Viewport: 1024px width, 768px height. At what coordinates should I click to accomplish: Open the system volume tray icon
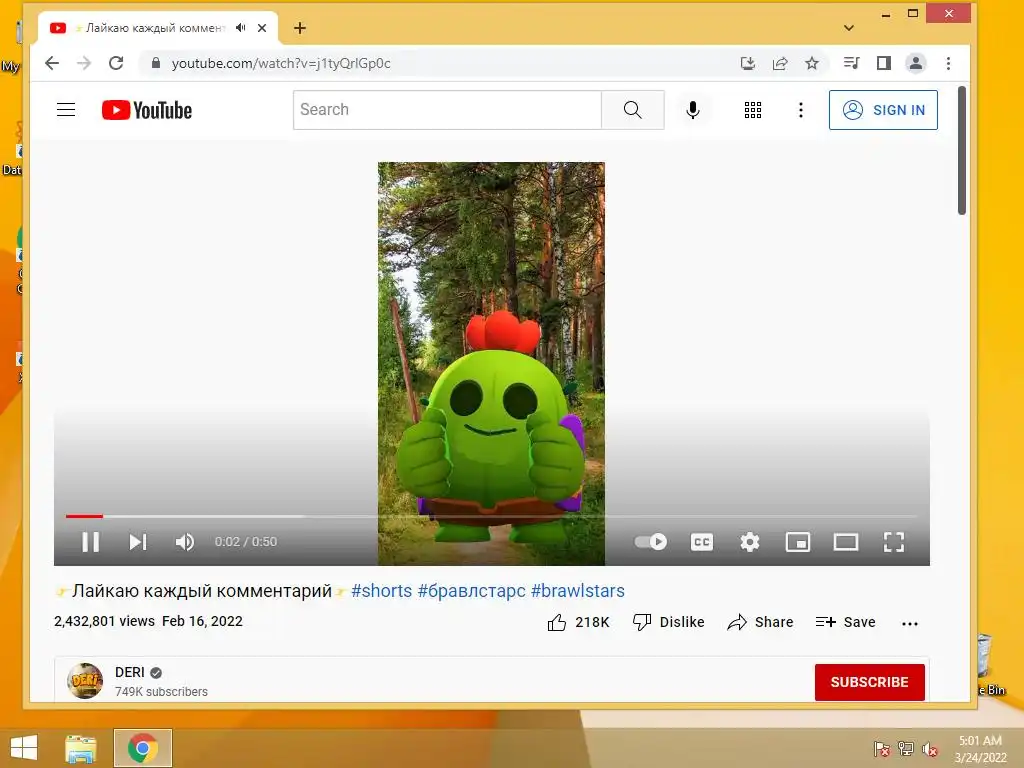(x=929, y=749)
